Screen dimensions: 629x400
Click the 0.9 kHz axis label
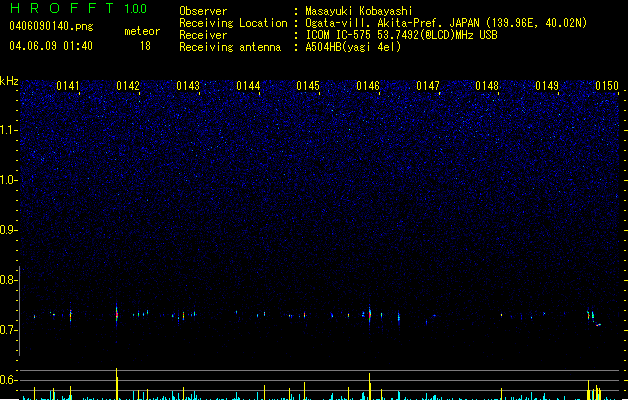pos(9,230)
